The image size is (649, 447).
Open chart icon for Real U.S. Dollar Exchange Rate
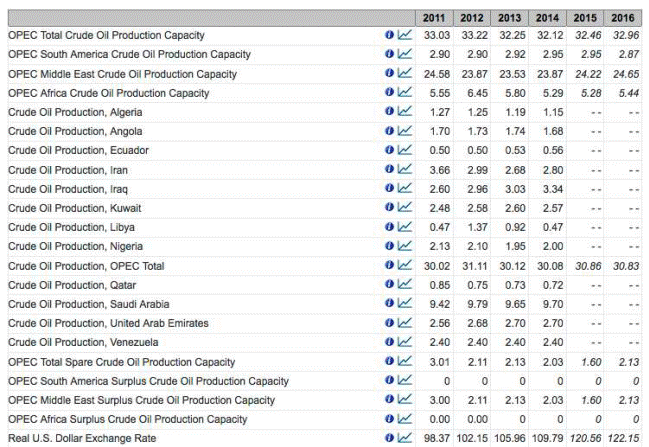pyautogui.click(x=405, y=437)
